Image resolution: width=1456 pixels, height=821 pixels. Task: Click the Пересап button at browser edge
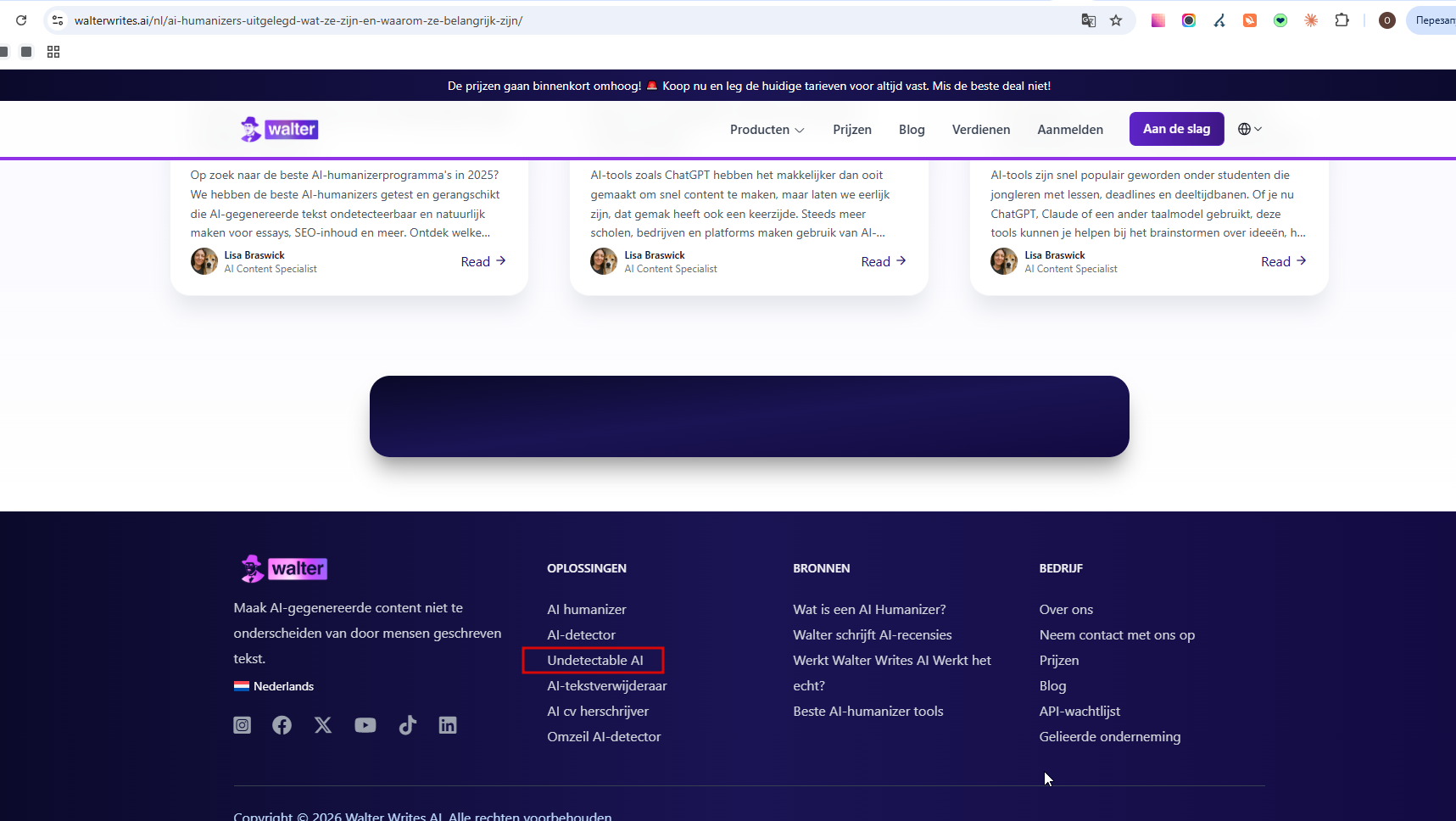pyautogui.click(x=1433, y=20)
